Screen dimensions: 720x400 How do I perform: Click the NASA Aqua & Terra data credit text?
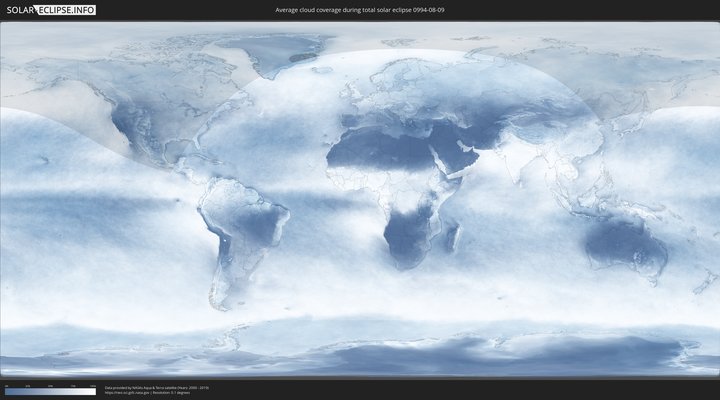pos(157,388)
